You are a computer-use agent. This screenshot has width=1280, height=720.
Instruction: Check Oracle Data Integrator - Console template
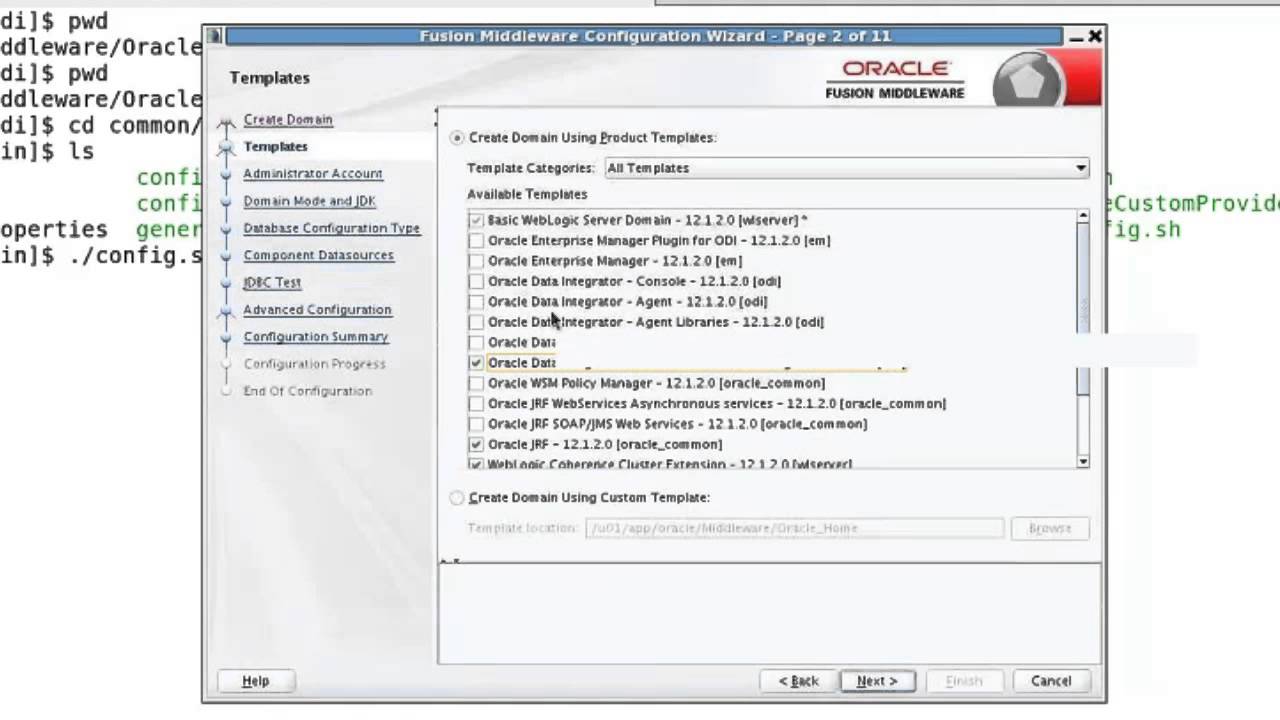coord(476,282)
